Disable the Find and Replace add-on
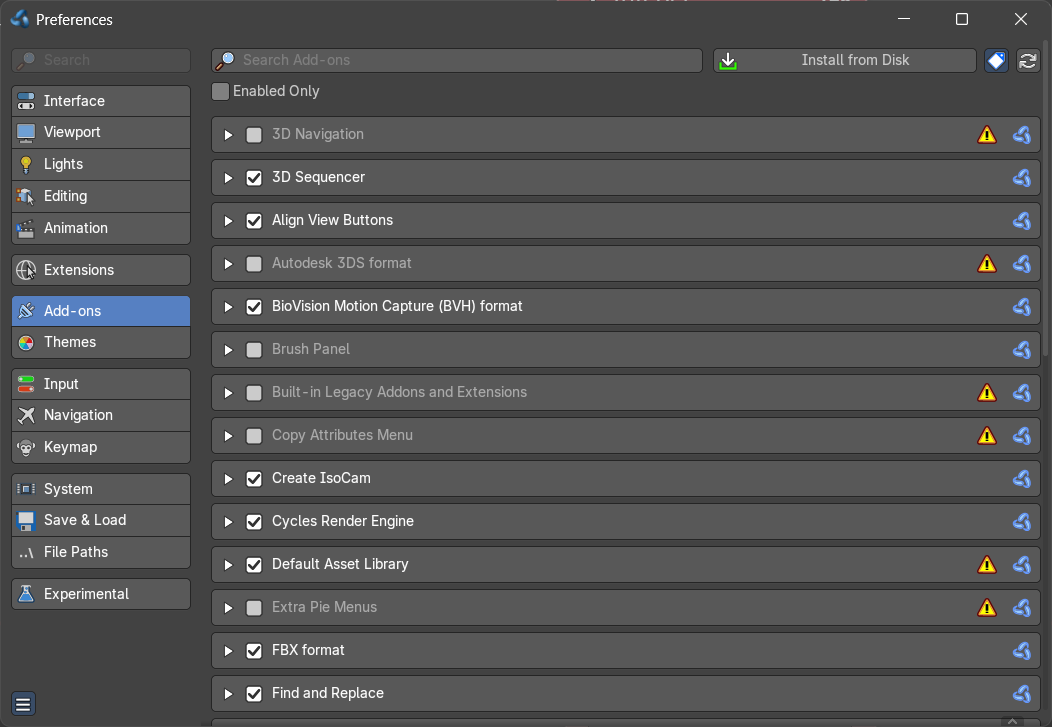The width and height of the screenshot is (1052, 727). 254,693
